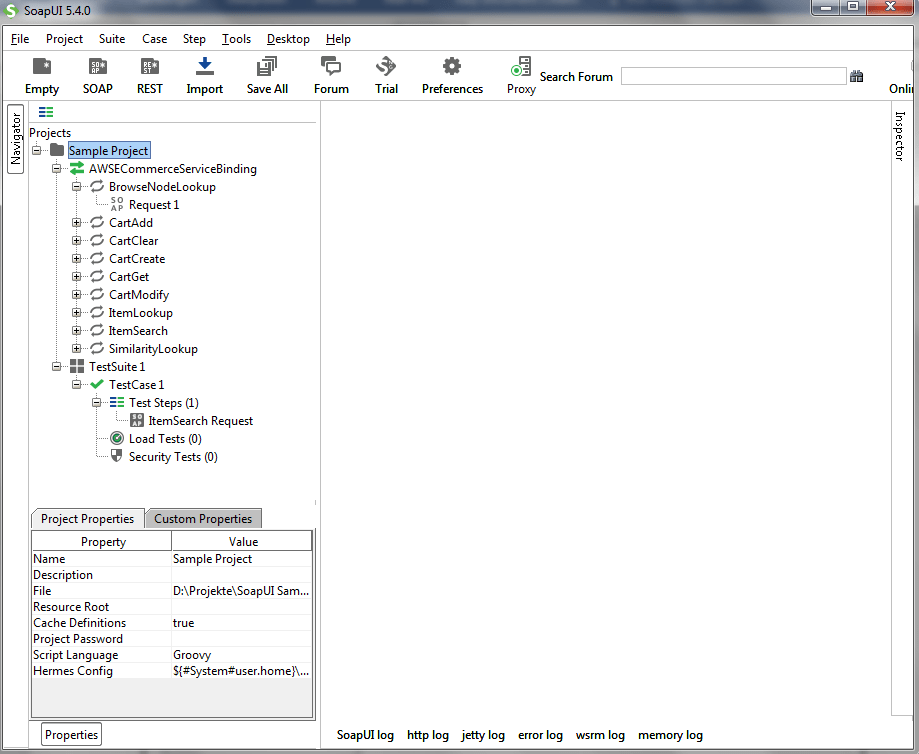Create a new REST project
This screenshot has height=754, width=919.
coord(150,67)
